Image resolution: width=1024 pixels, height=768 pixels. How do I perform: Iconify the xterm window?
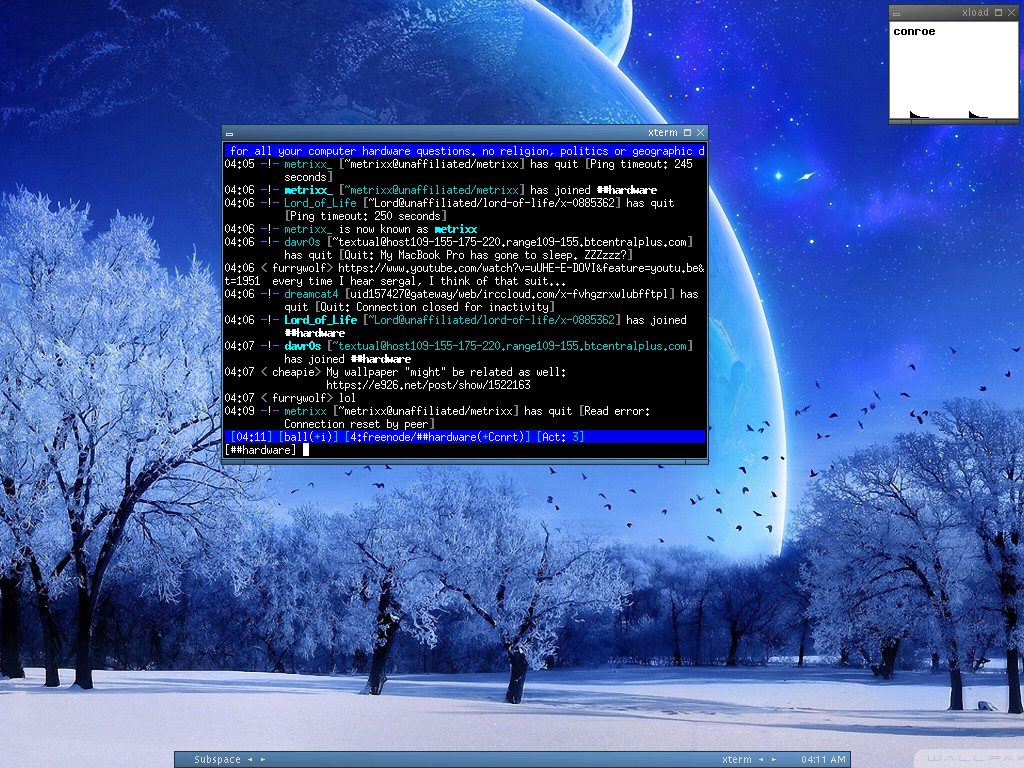tap(229, 134)
